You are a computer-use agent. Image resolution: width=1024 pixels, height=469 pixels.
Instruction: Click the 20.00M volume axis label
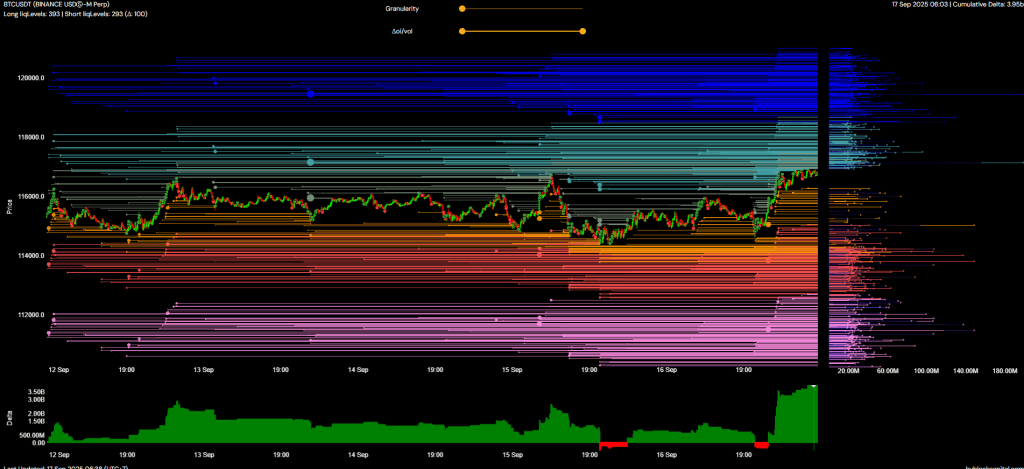click(848, 370)
